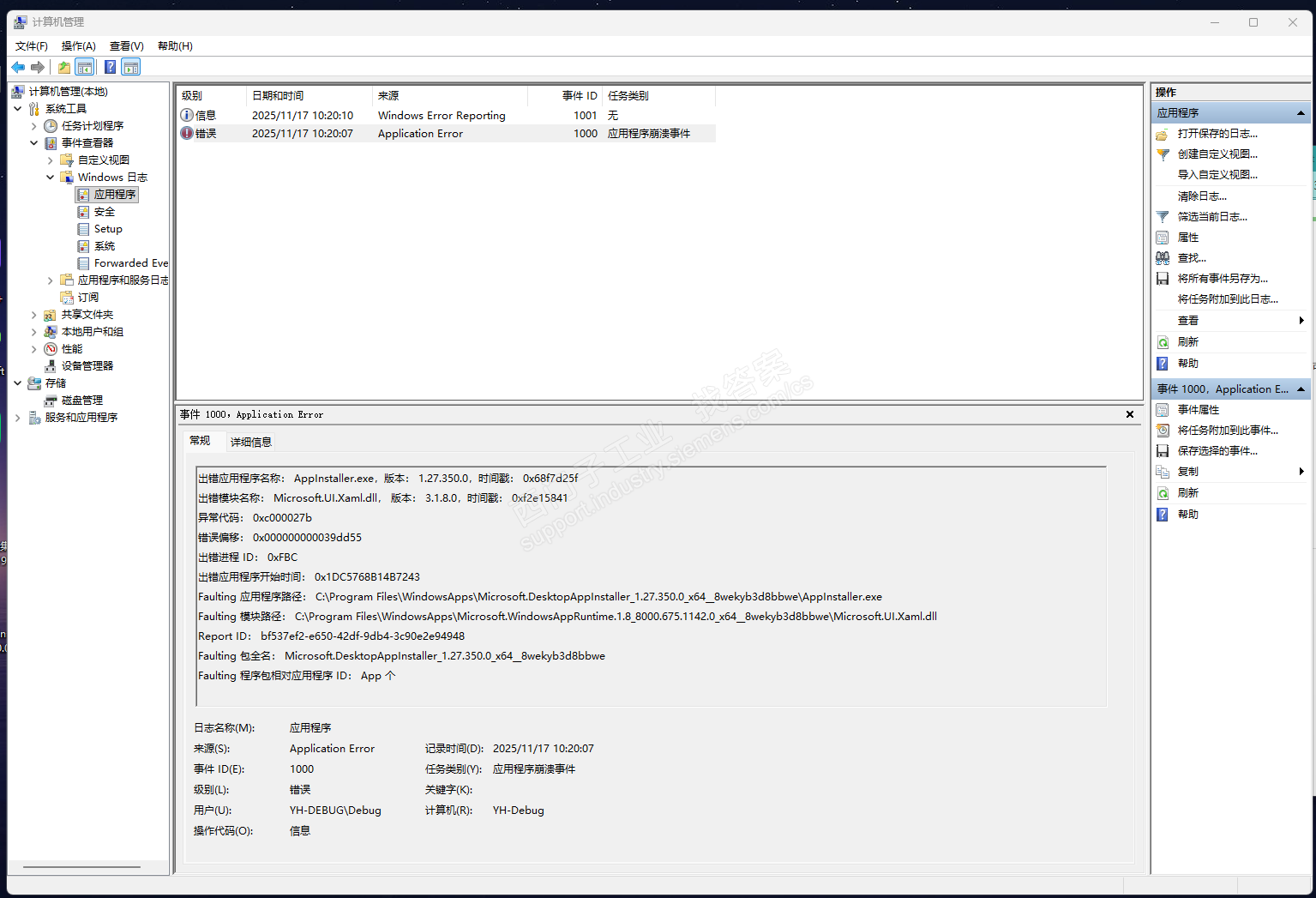The width and height of the screenshot is (1316, 898).
Task: Select 设备管理器 in the tree
Action: [87, 366]
